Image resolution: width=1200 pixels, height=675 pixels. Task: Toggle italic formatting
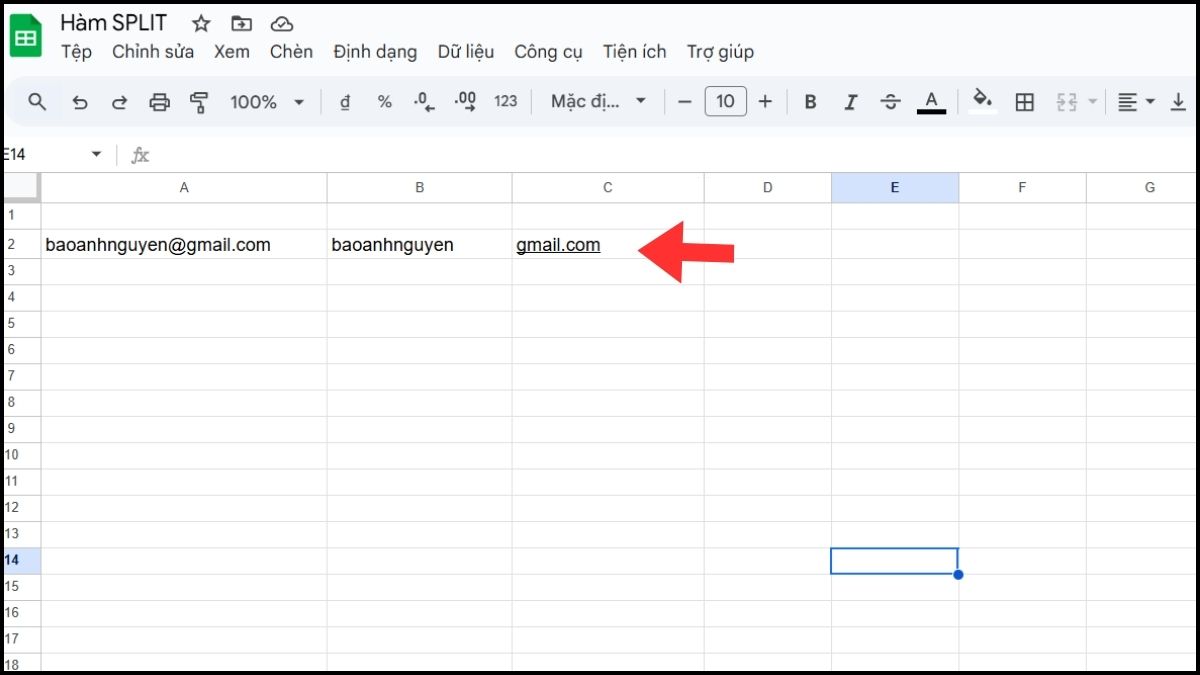coord(850,101)
